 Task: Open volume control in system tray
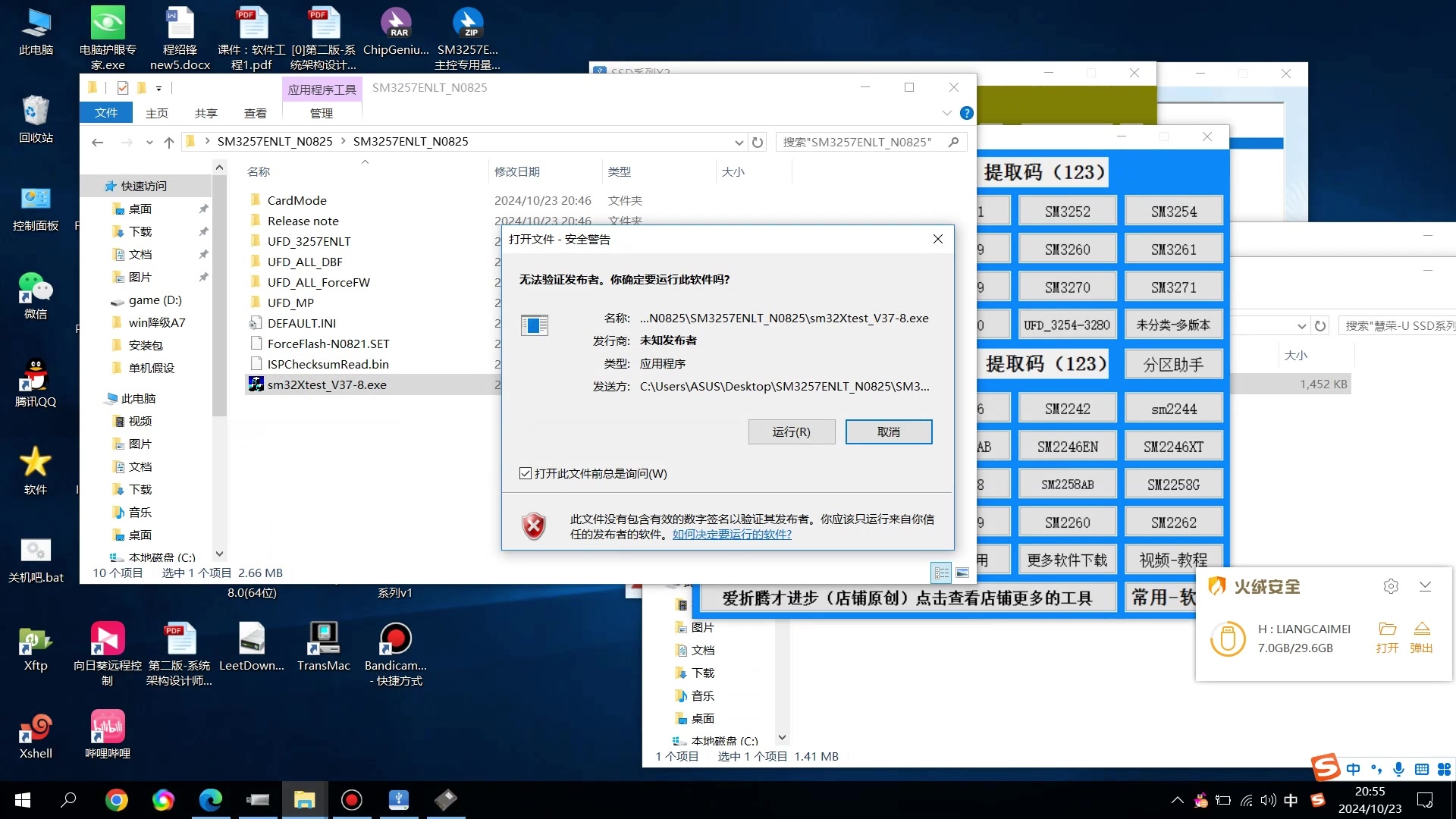[x=1268, y=800]
